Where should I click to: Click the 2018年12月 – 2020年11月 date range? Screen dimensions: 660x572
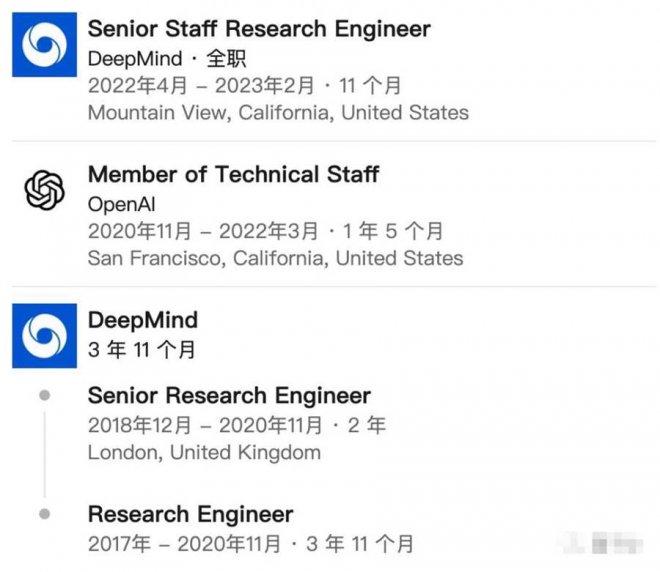click(x=236, y=425)
